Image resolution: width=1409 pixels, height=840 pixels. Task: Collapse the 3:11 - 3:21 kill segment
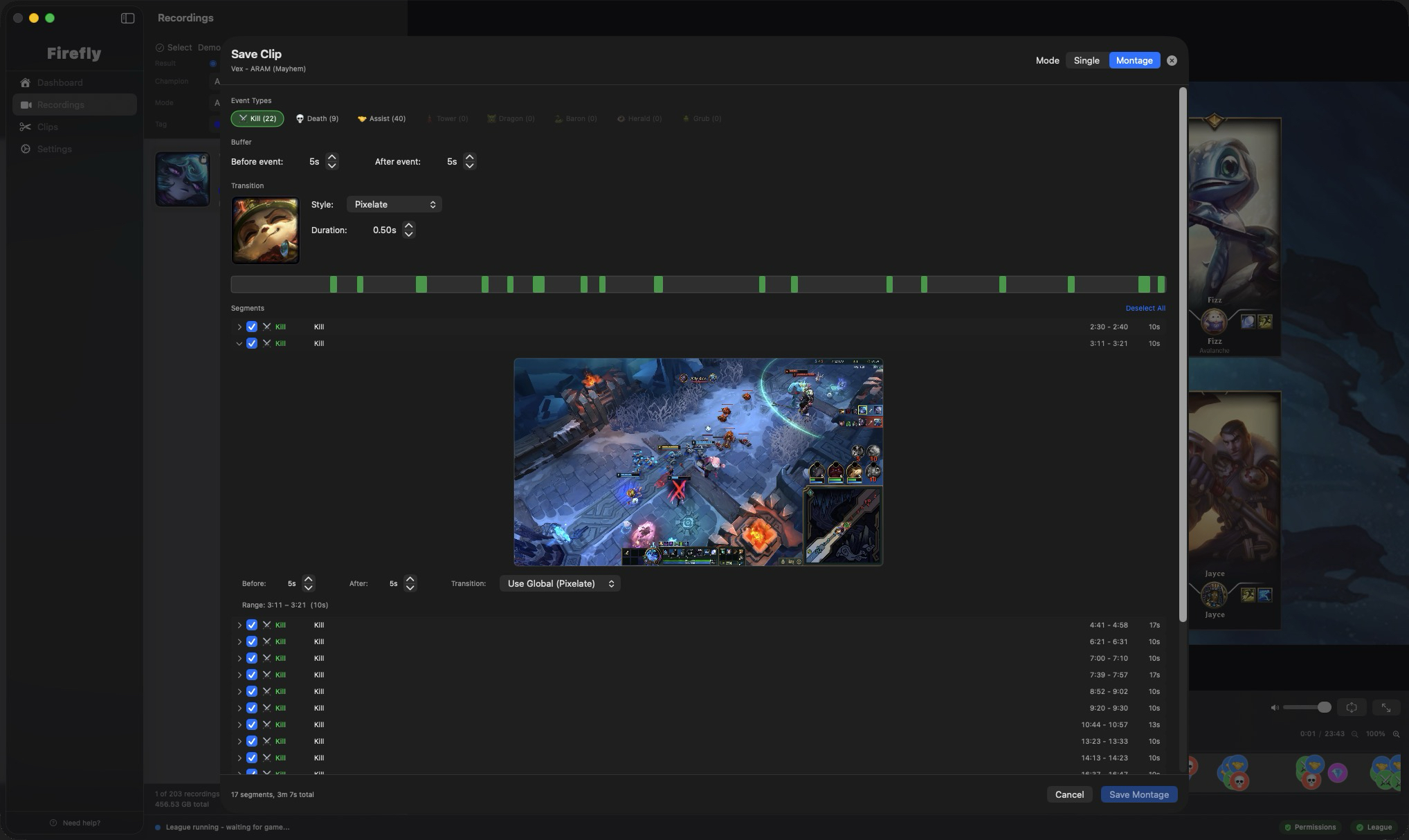239,343
